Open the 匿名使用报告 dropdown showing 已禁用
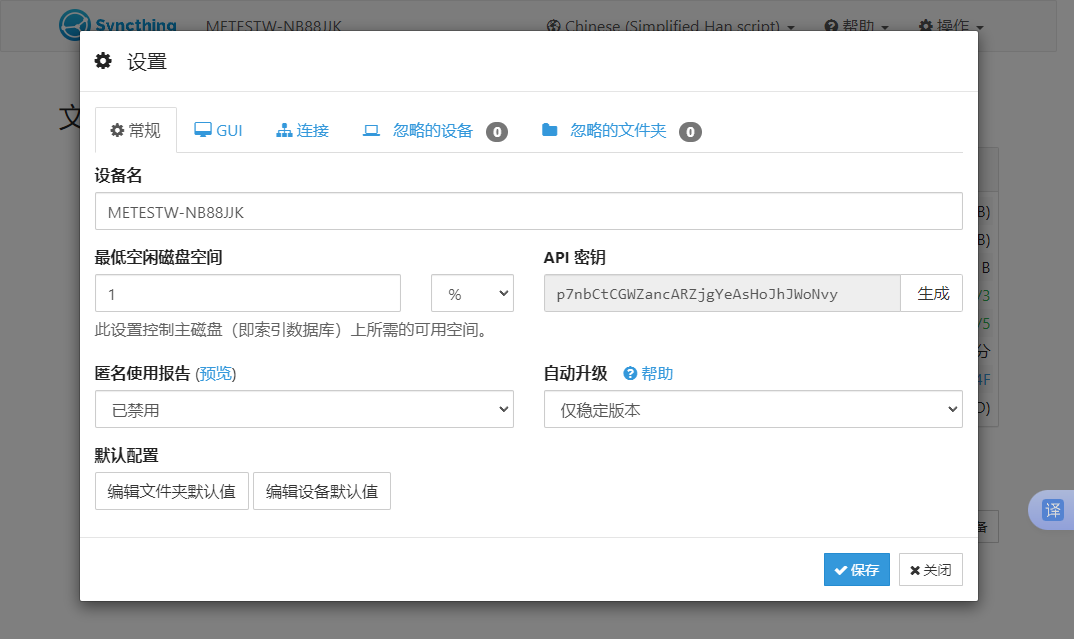The image size is (1074, 639). (303, 409)
